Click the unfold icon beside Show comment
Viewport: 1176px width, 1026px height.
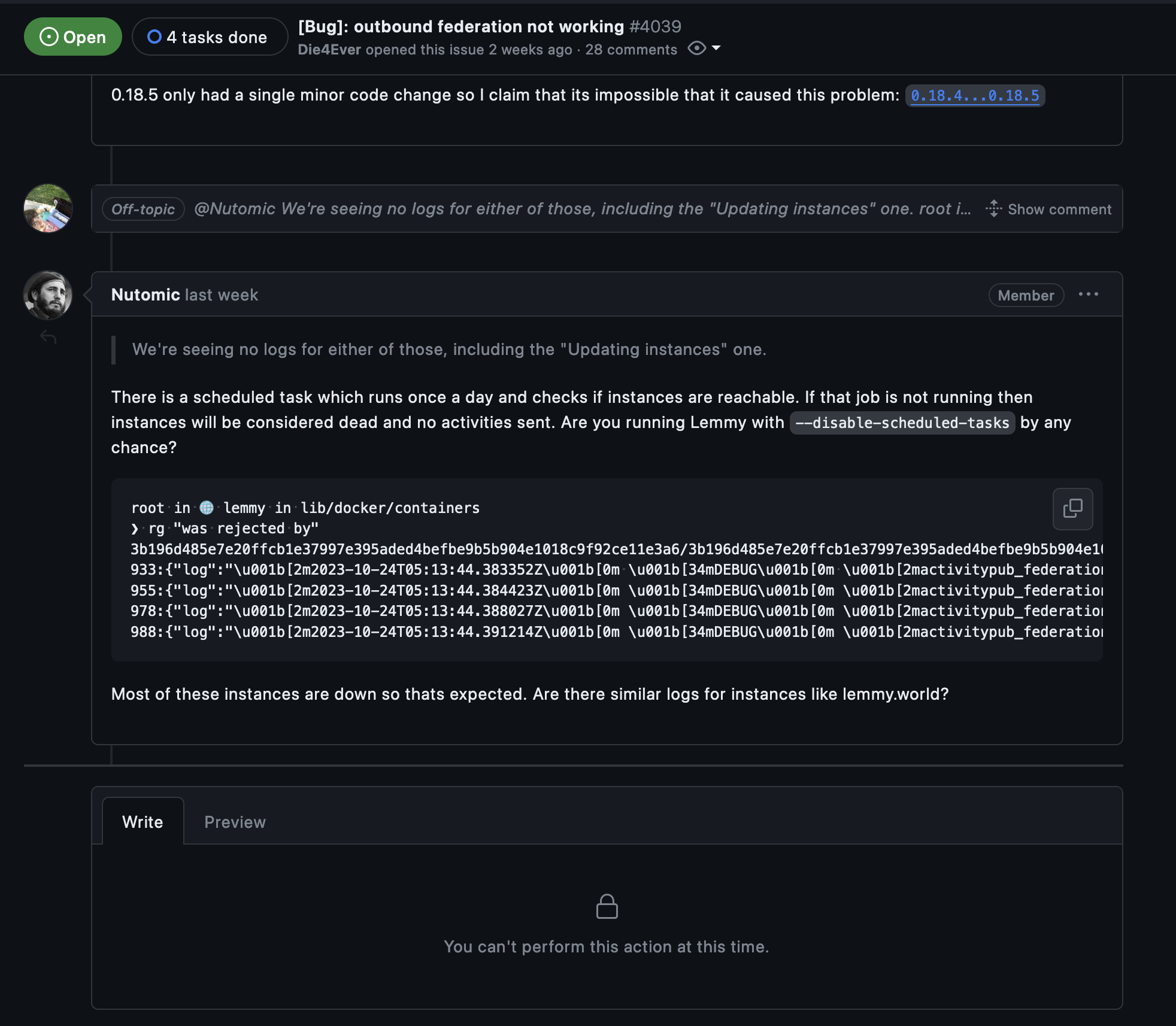coord(993,209)
